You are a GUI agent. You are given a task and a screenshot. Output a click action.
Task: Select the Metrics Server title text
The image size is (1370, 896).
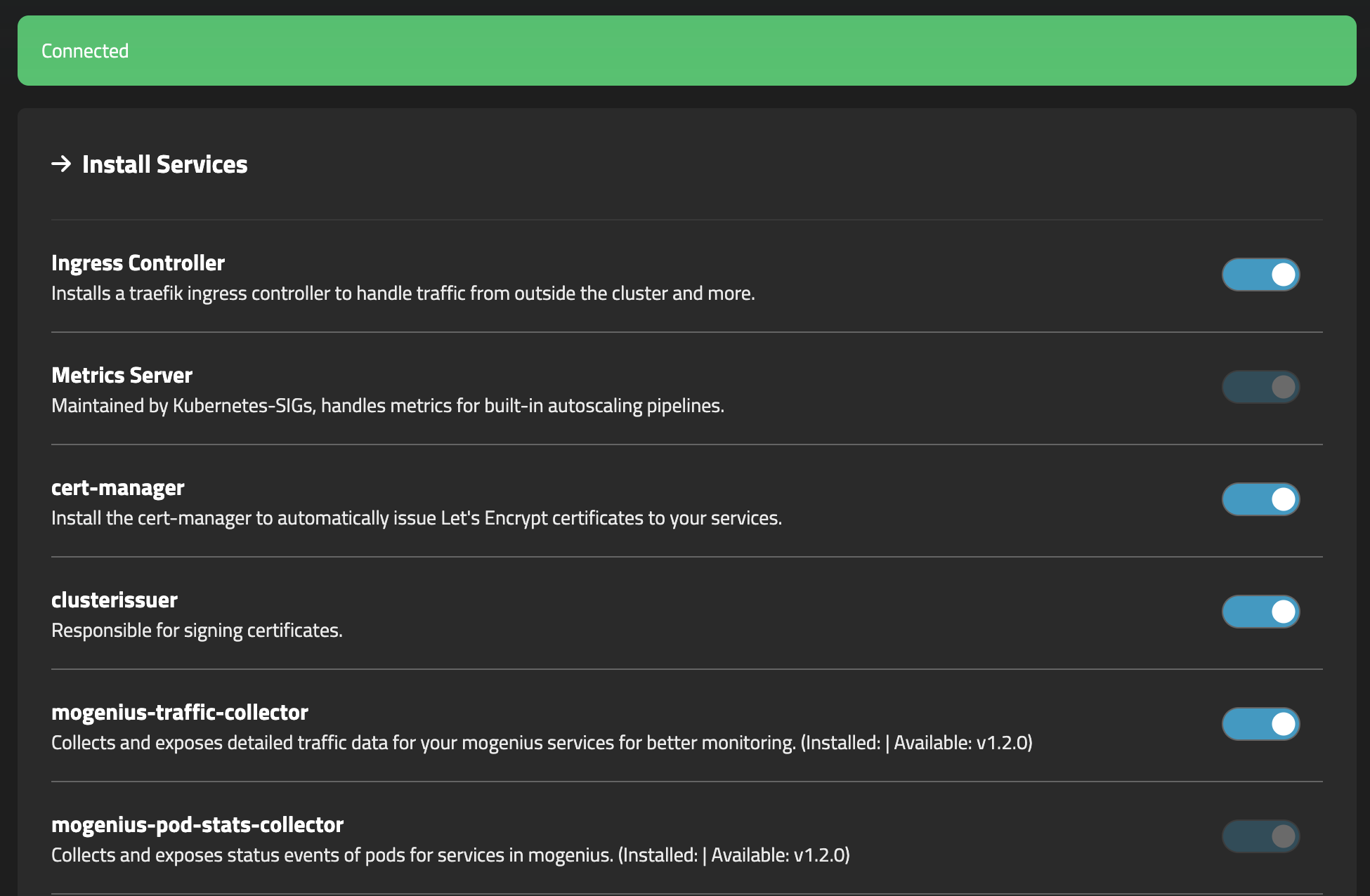point(122,375)
